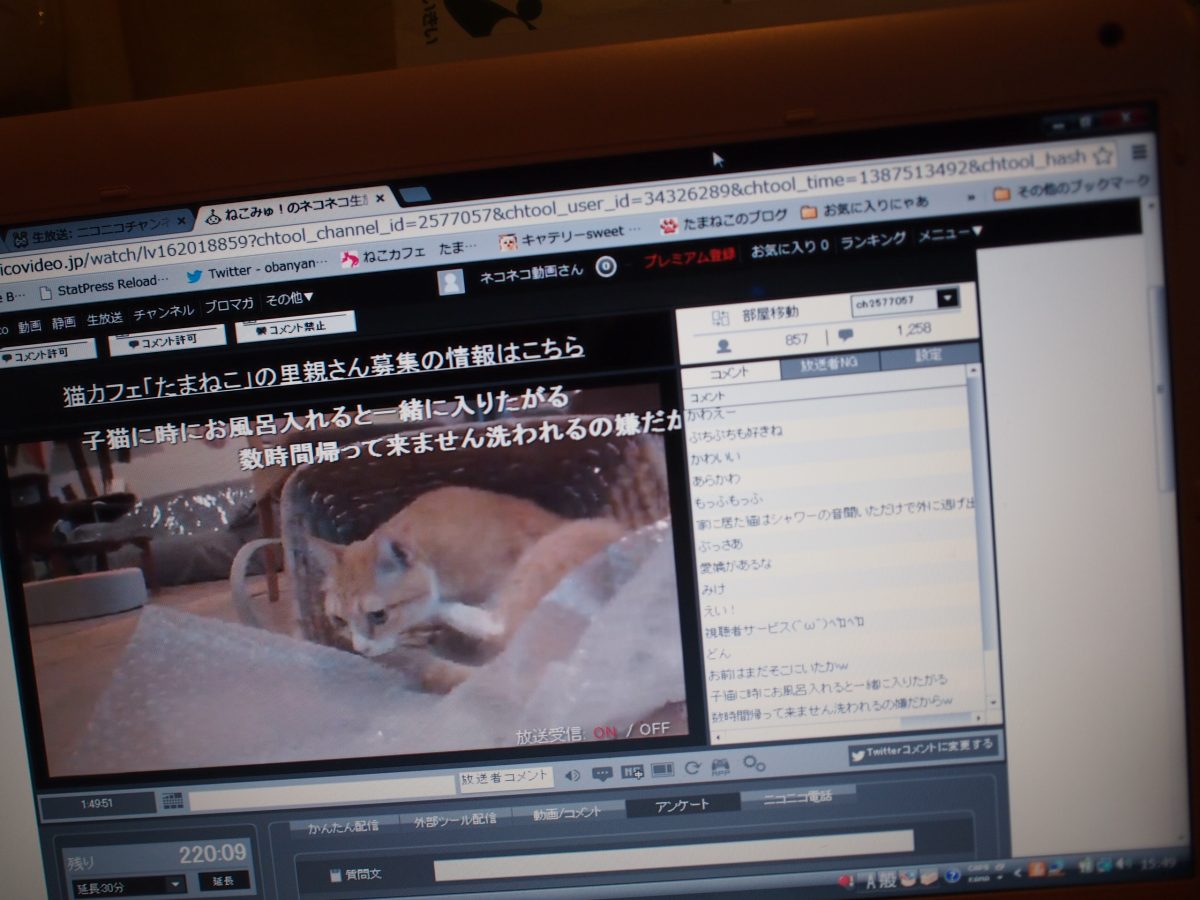Turn broadcast reception ON

(605, 732)
